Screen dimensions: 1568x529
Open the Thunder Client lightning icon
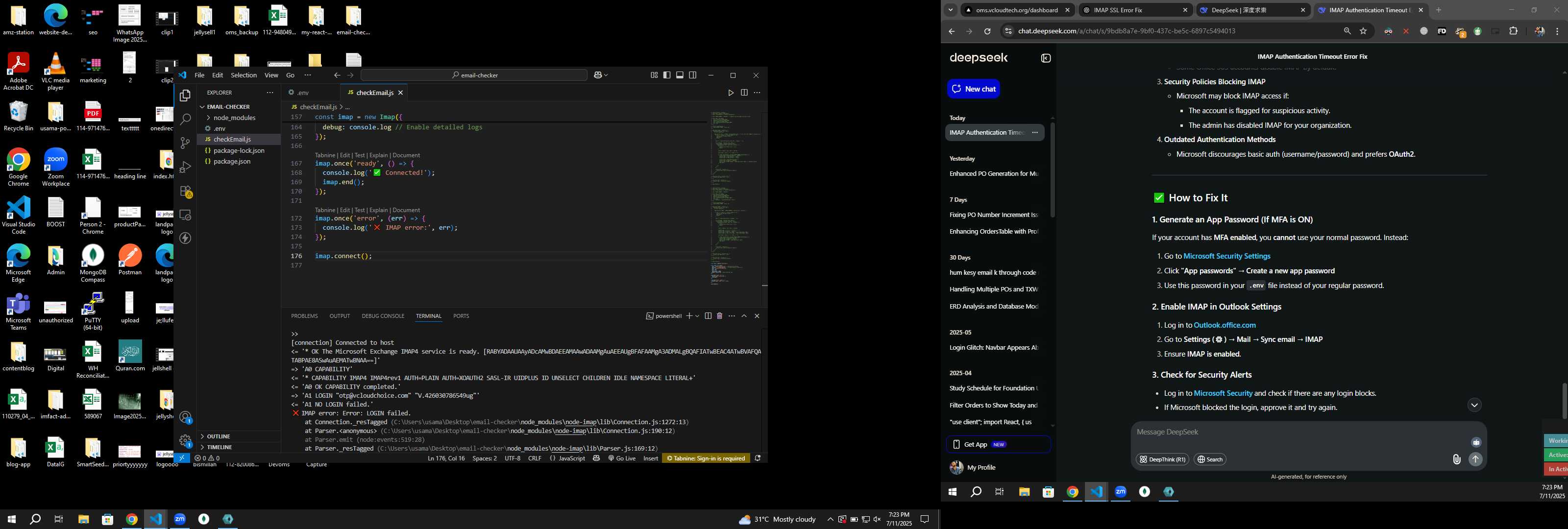point(185,238)
